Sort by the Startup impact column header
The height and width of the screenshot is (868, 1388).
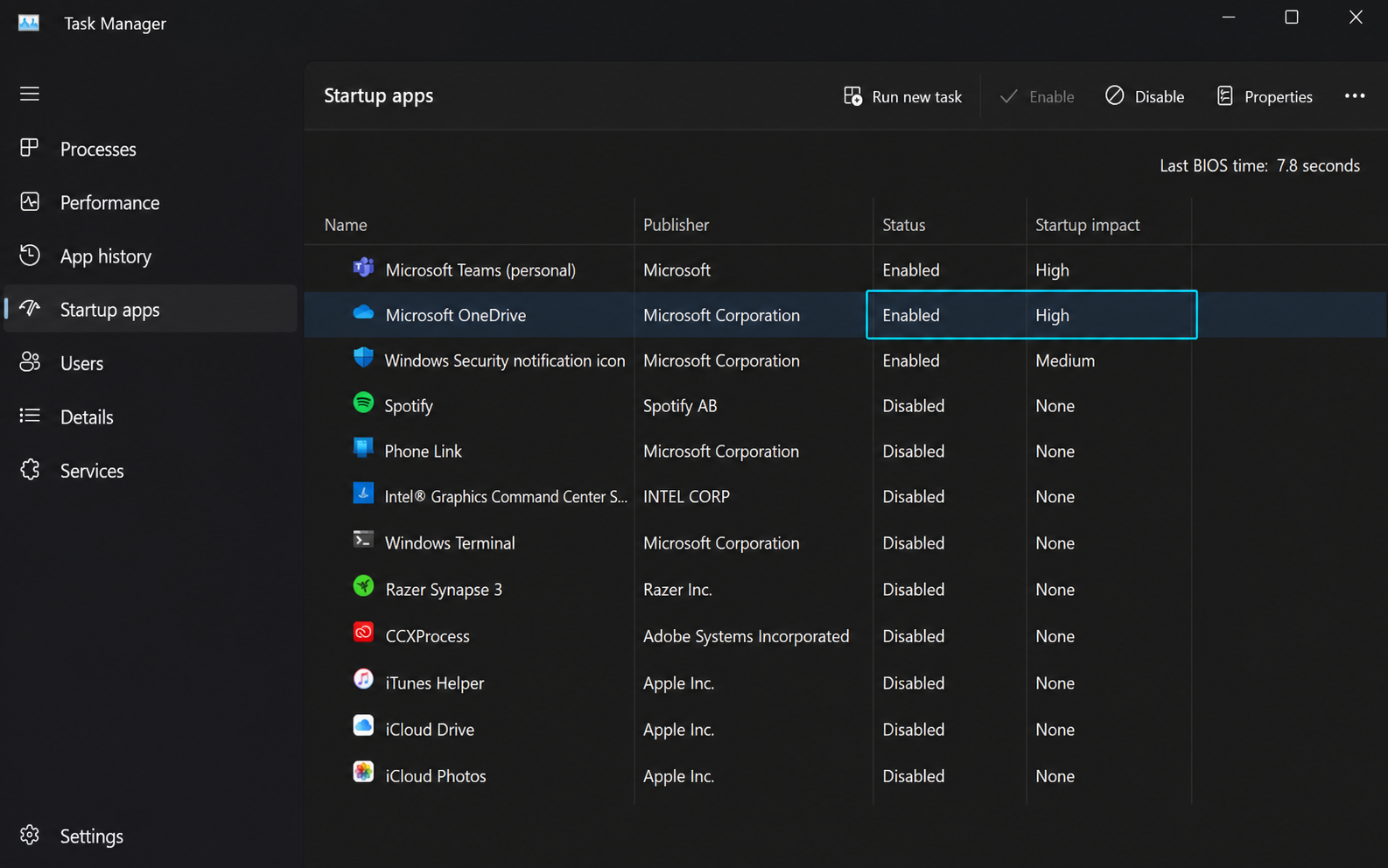pyautogui.click(x=1087, y=225)
